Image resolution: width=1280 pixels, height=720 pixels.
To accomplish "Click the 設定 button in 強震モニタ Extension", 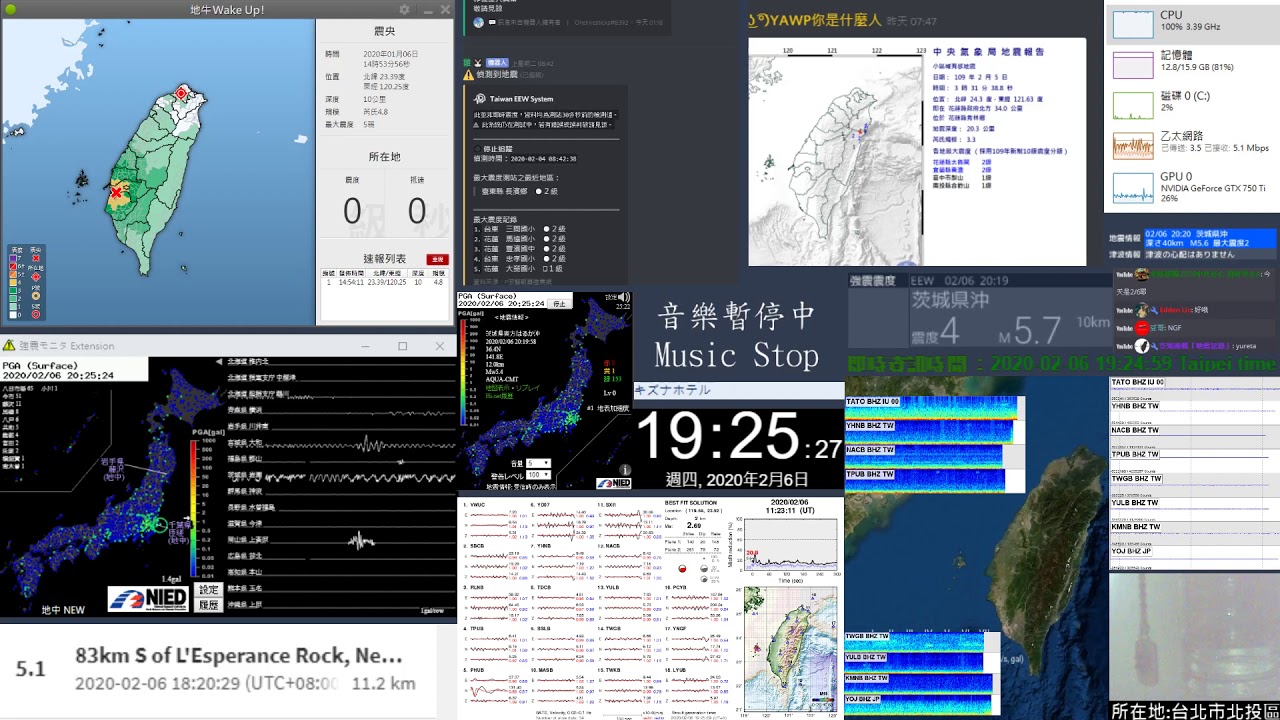I will point(207,590).
